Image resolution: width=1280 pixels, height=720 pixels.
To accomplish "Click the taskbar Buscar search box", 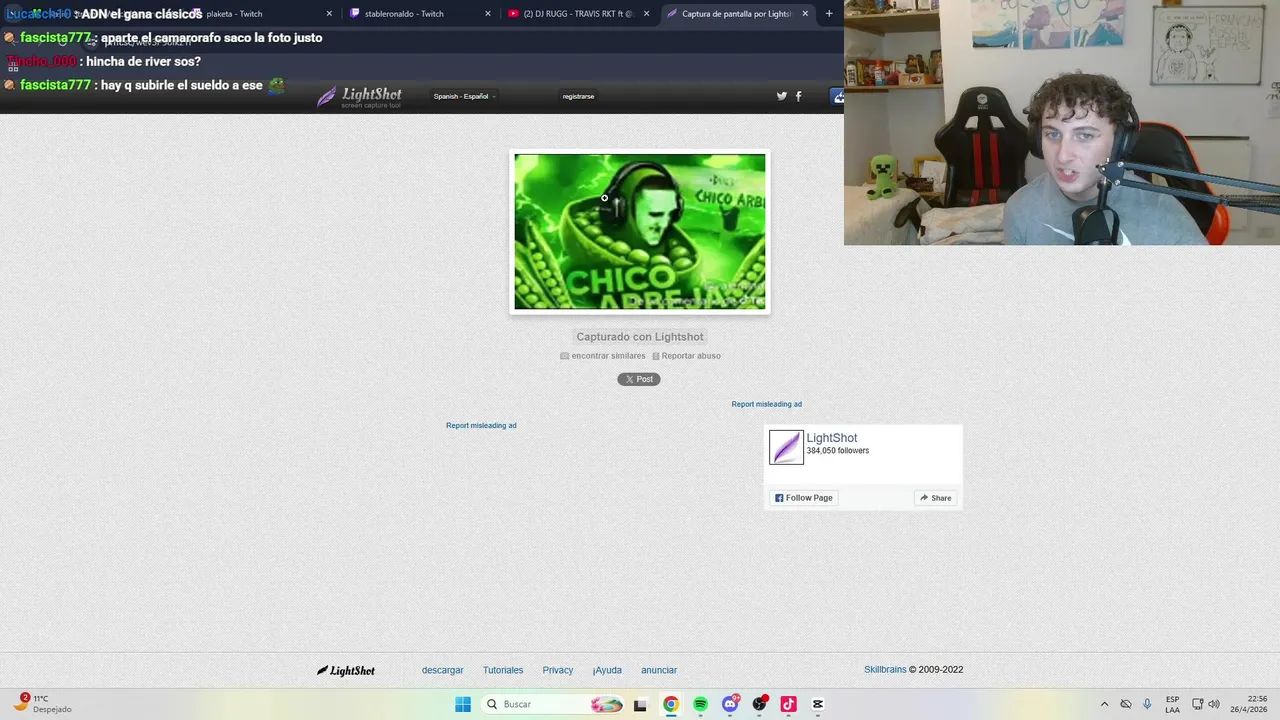I will 553,704.
